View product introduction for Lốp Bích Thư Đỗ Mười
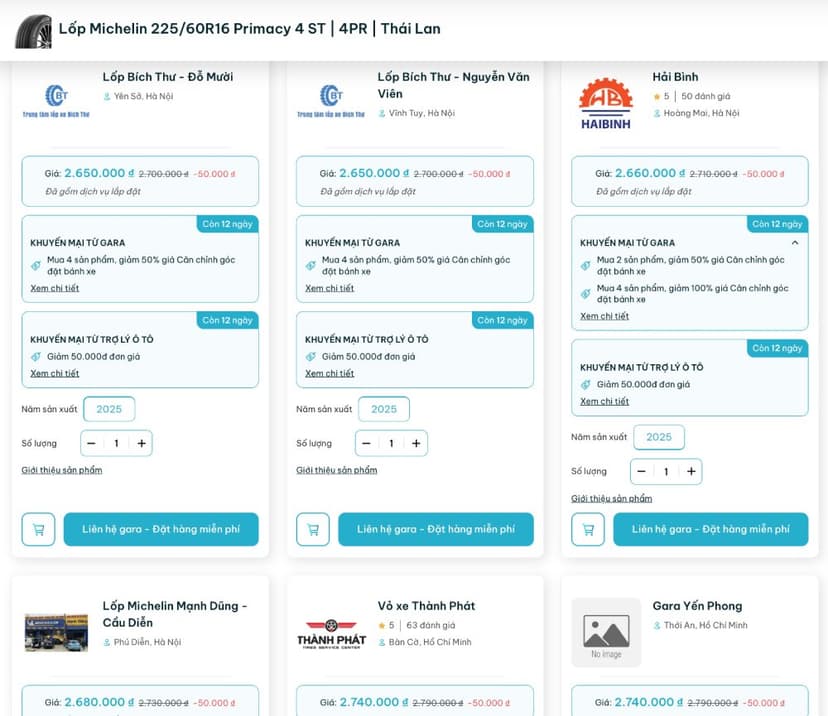 pyautogui.click(x=62, y=470)
